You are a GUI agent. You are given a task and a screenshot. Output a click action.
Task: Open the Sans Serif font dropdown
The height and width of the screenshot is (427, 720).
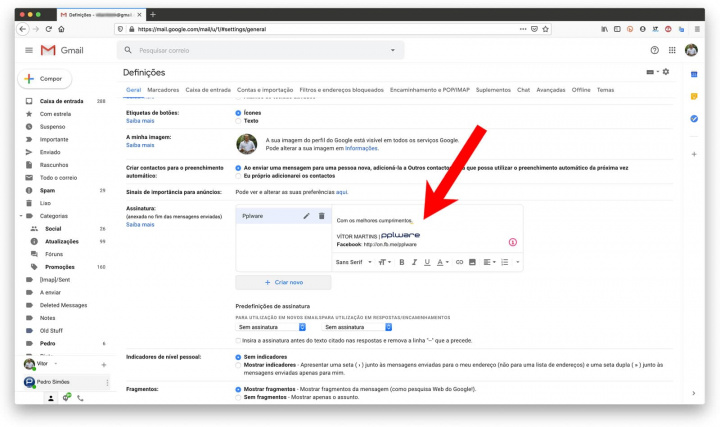click(x=354, y=262)
